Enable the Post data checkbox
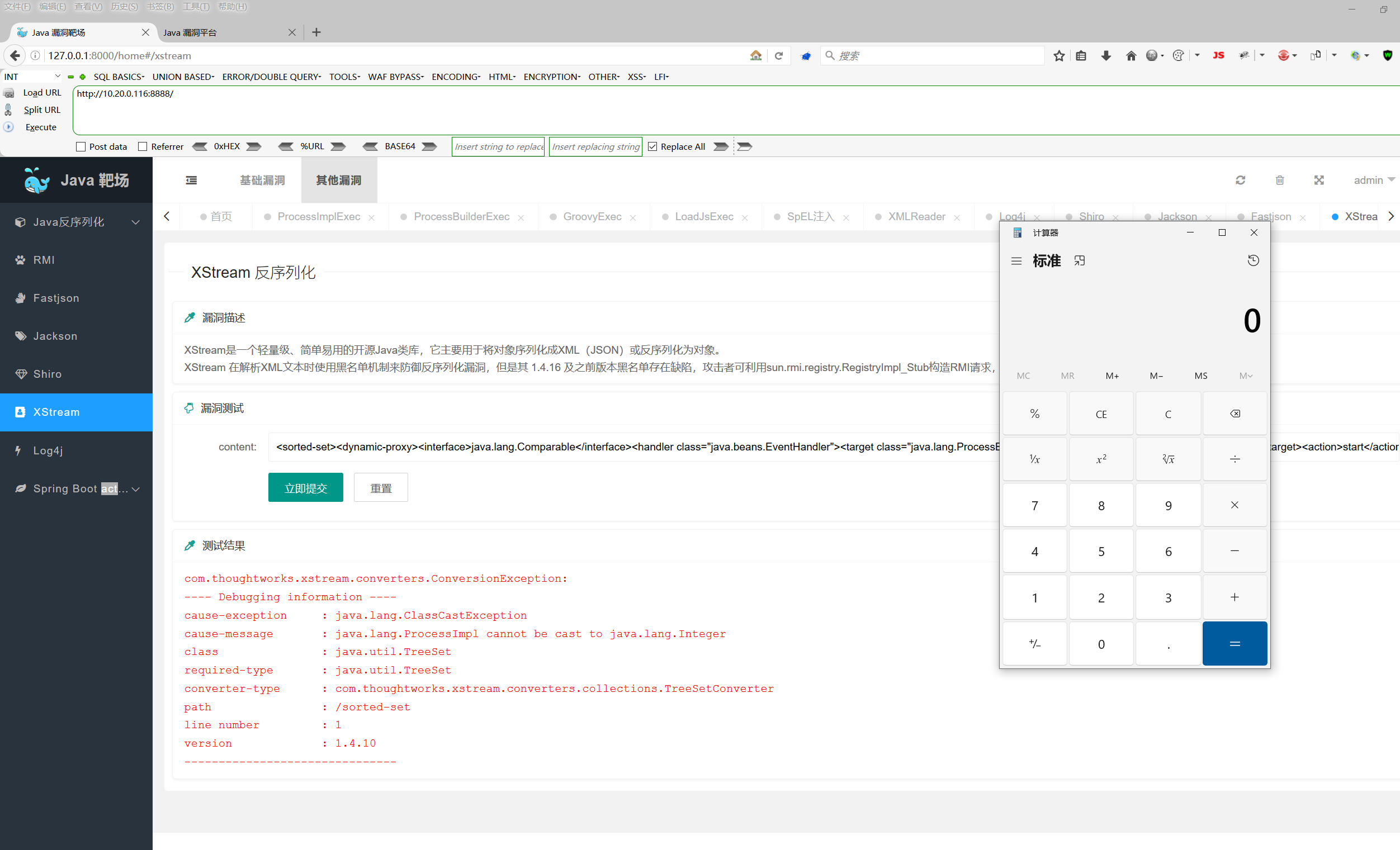Image resolution: width=1400 pixels, height=850 pixels. pos(81,146)
